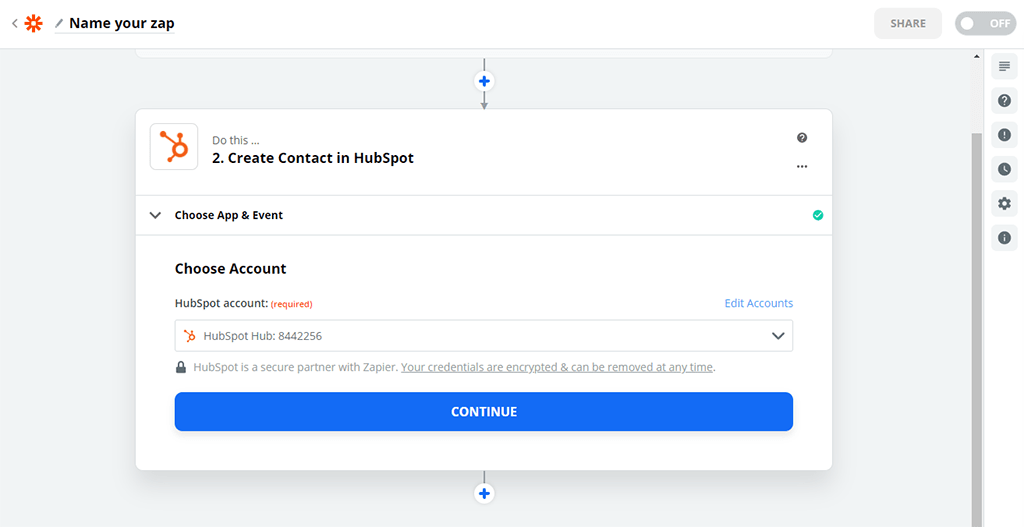Open the help icon in right sidebar
The height and width of the screenshot is (527, 1024).
point(1004,101)
